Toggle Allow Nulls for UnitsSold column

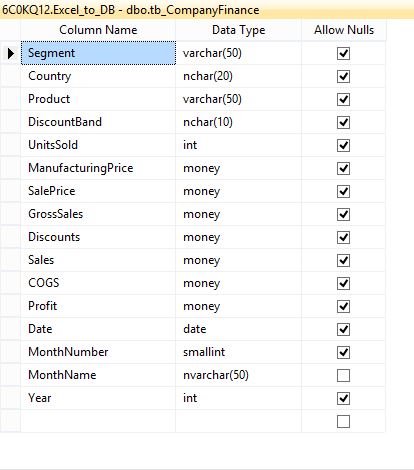[x=343, y=145]
